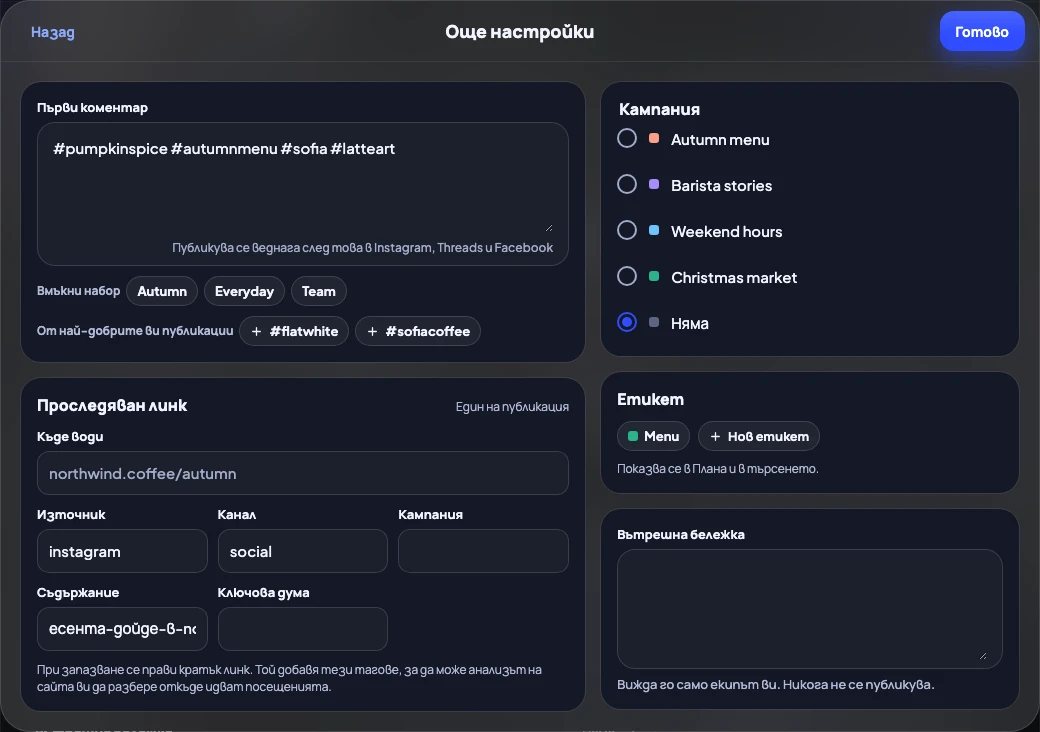Insert the Autumn hashtag set
1040x732 pixels.
(x=162, y=291)
